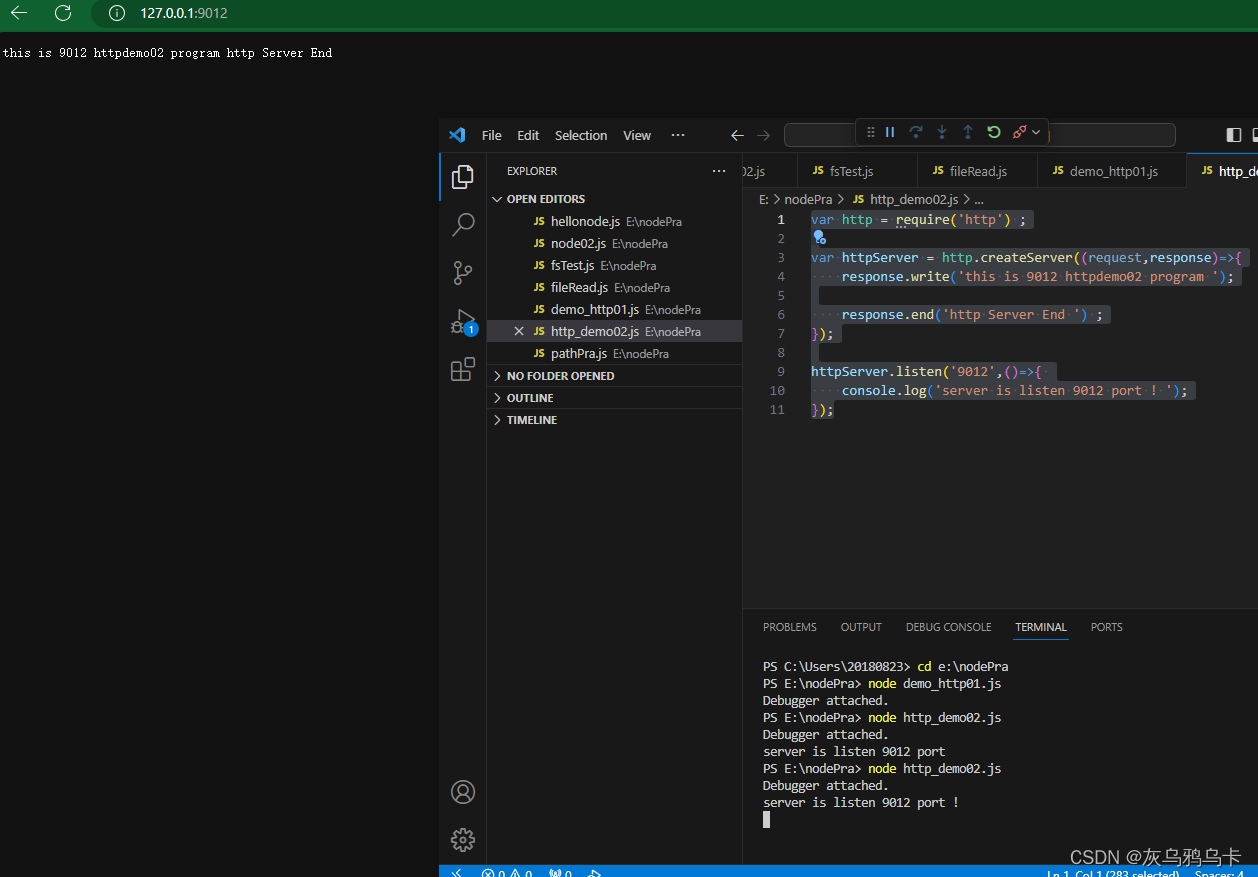Reload the browser page

(63, 13)
